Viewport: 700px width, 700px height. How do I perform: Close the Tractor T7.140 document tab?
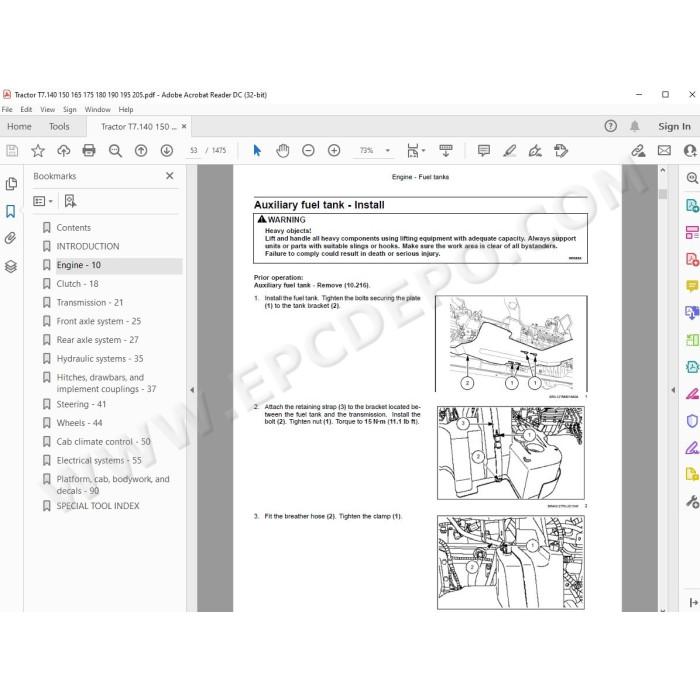[x=184, y=126]
